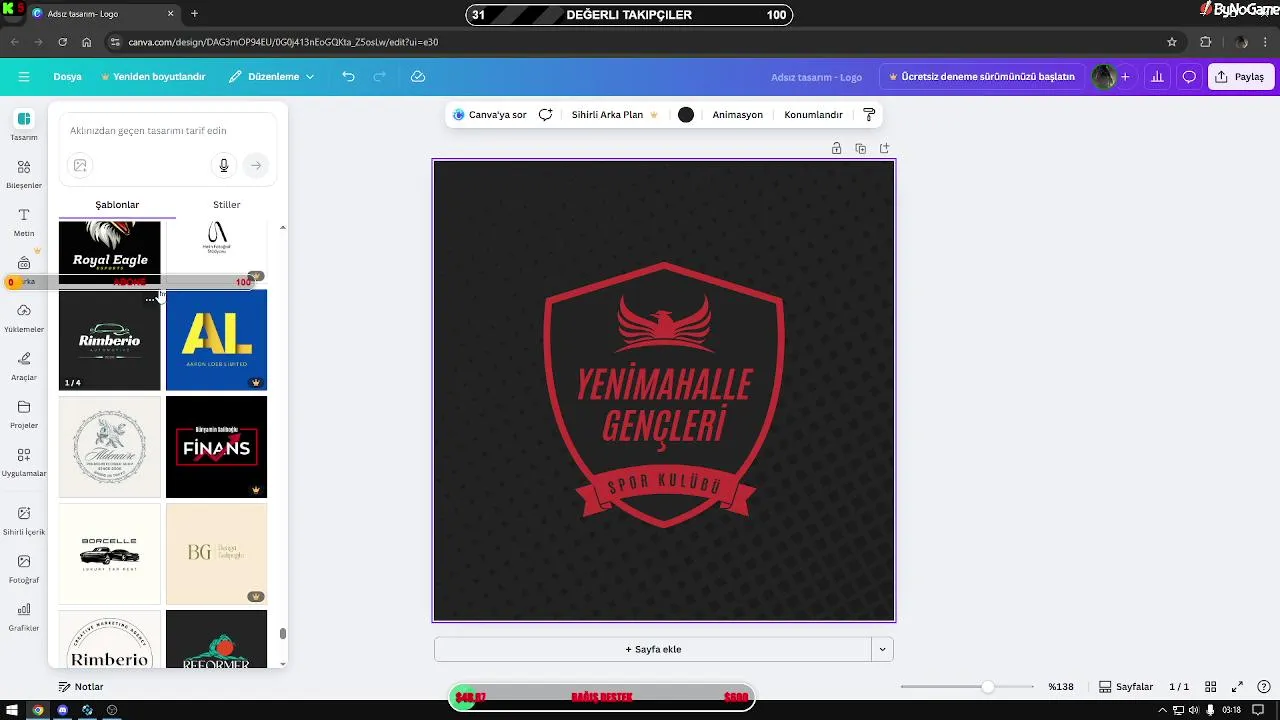The width and height of the screenshot is (1280, 720).
Task: Open the Bileşenler sidebar panel
Action: click(x=24, y=174)
